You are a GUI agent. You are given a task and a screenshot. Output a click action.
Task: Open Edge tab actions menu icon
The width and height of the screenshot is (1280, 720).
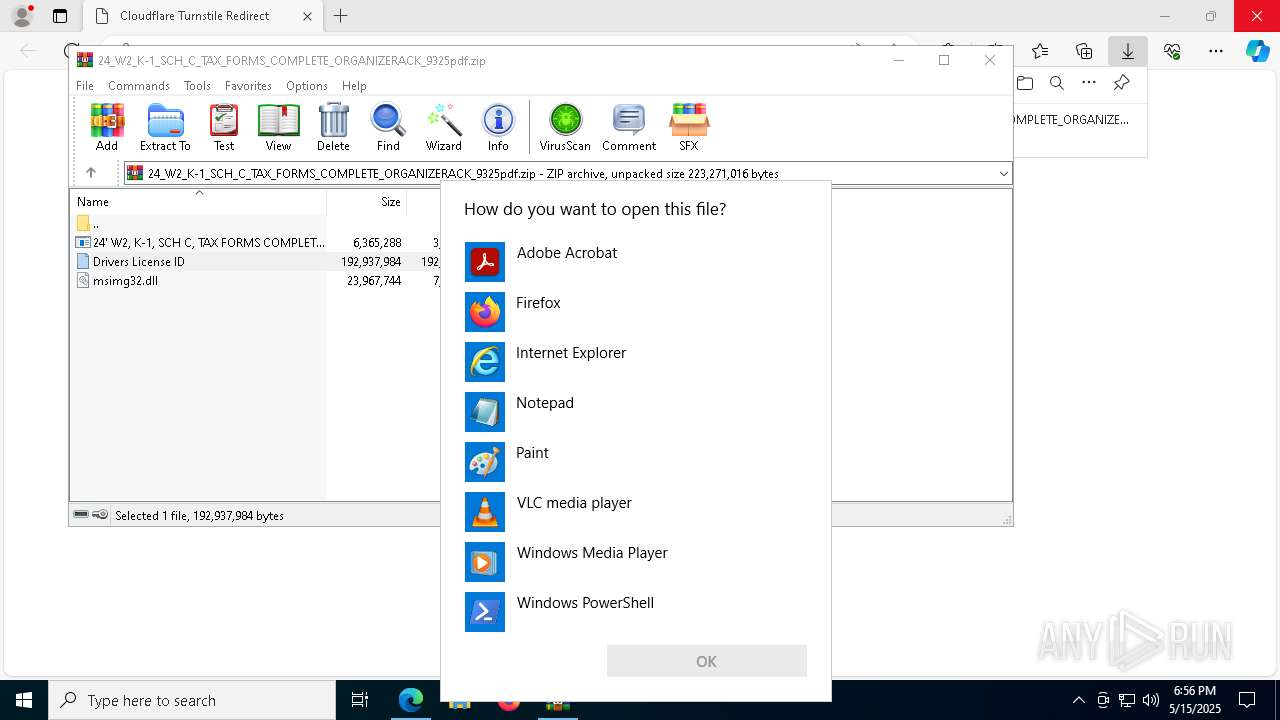[x=60, y=16]
